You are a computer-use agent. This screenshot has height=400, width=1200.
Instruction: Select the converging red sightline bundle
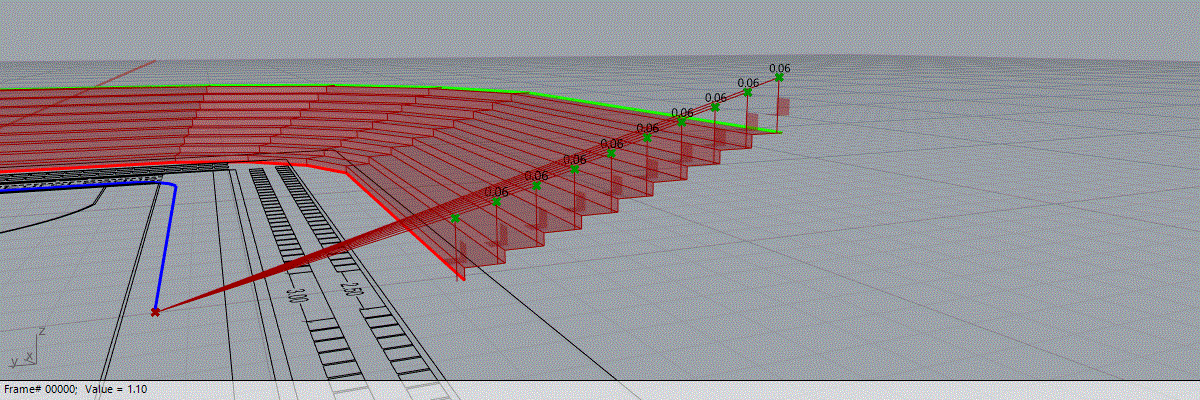pyautogui.click(x=300, y=264)
